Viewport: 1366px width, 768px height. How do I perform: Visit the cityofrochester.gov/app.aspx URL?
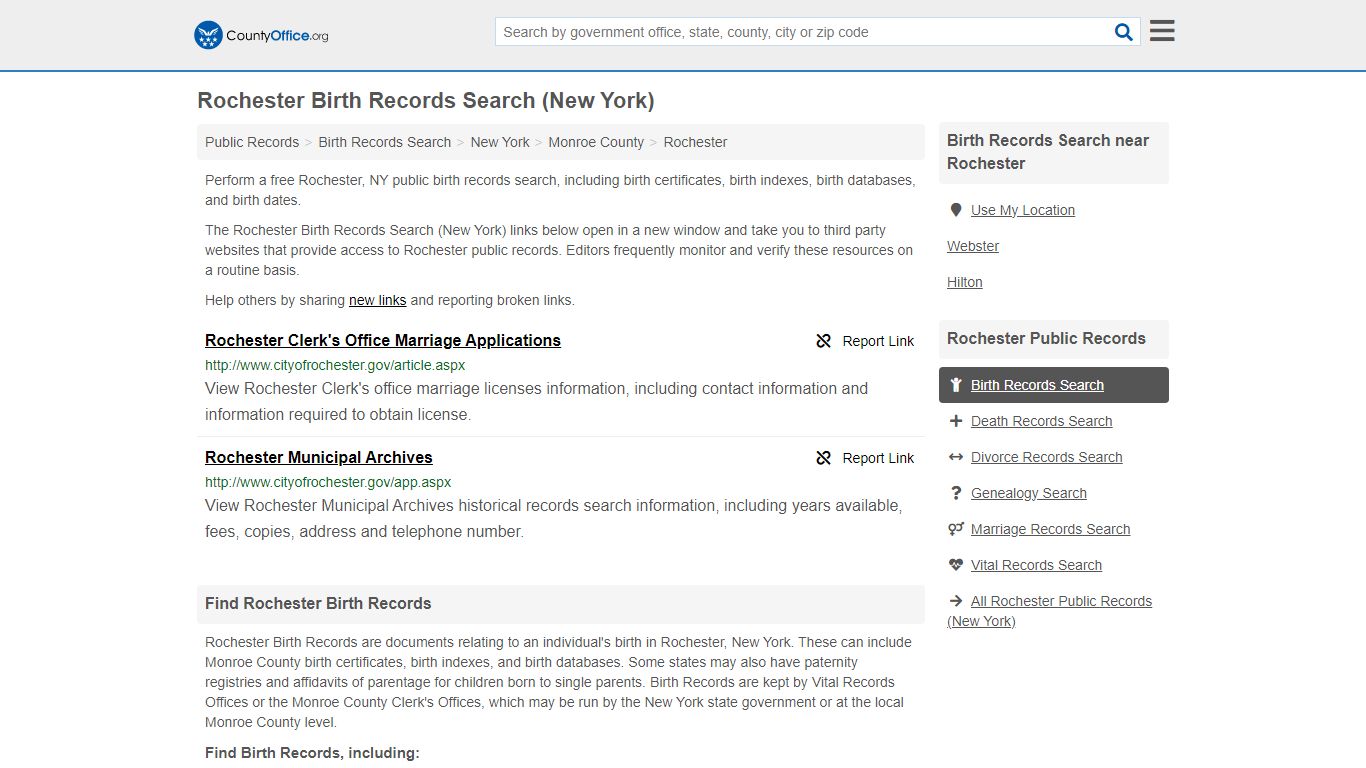328,482
